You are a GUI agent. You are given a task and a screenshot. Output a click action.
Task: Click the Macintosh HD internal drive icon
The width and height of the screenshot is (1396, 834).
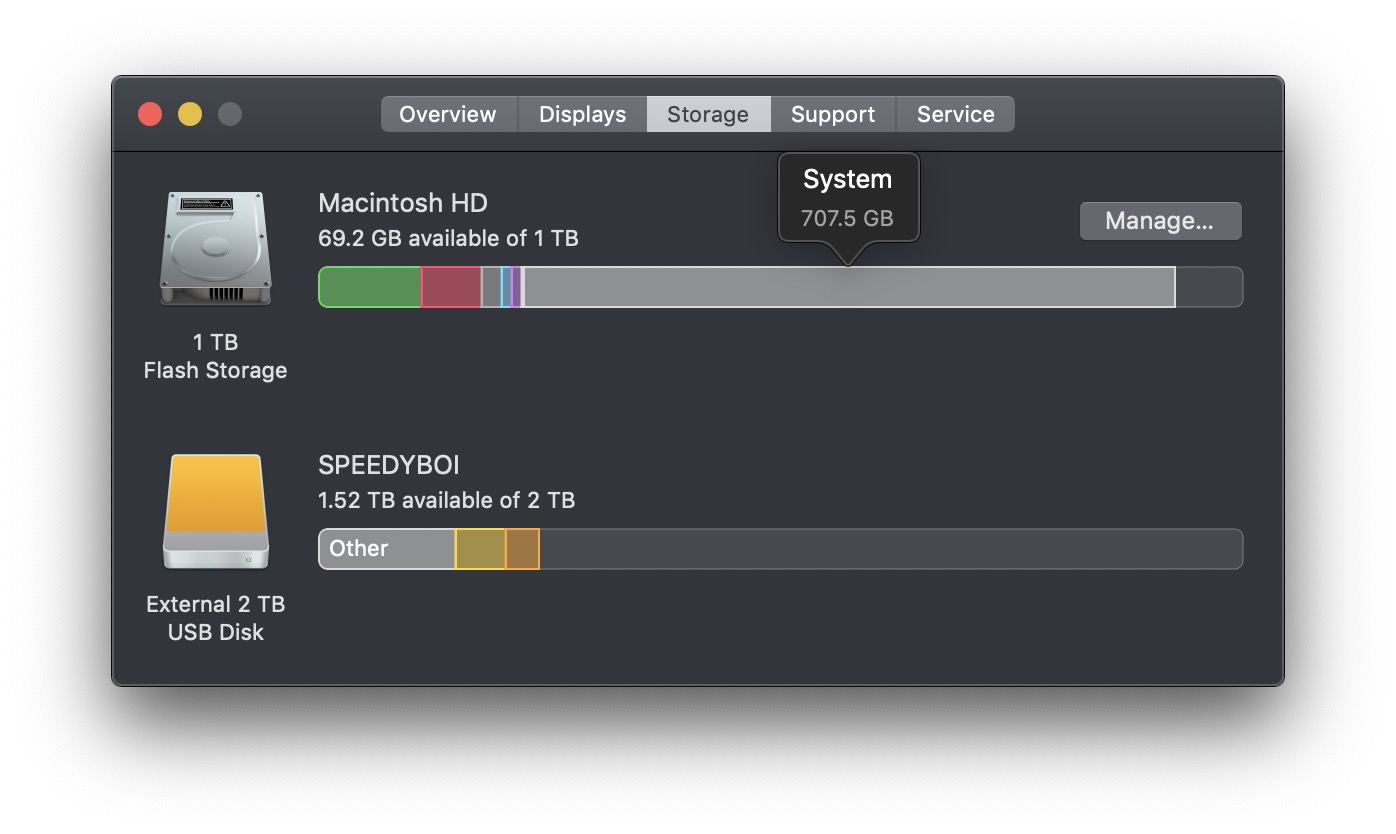tap(215, 249)
